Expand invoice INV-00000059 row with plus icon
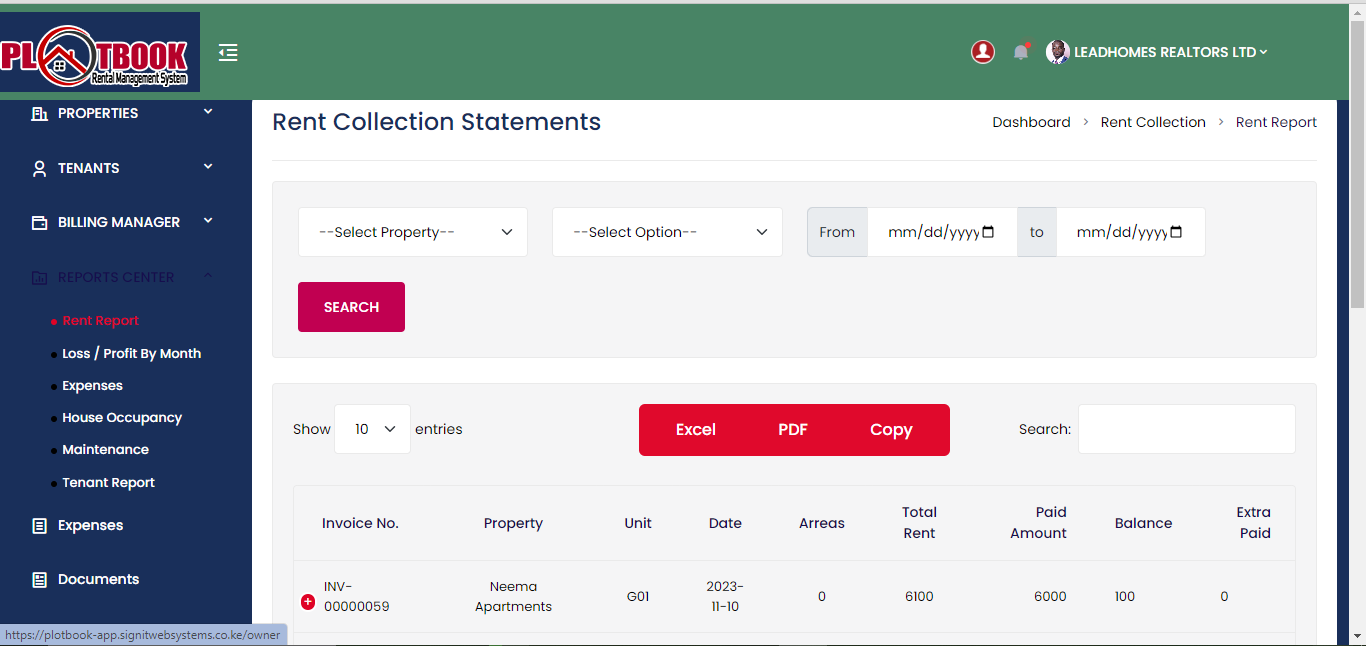This screenshot has height=646, width=1366. [x=308, y=602]
